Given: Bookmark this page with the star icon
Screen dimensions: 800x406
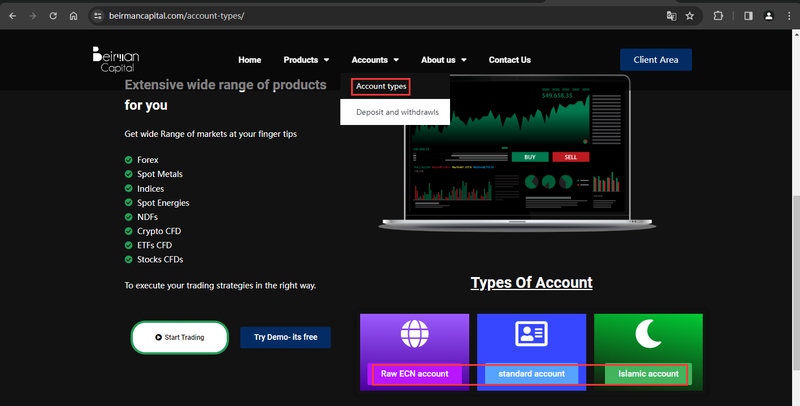Looking at the screenshot, I should (690, 16).
